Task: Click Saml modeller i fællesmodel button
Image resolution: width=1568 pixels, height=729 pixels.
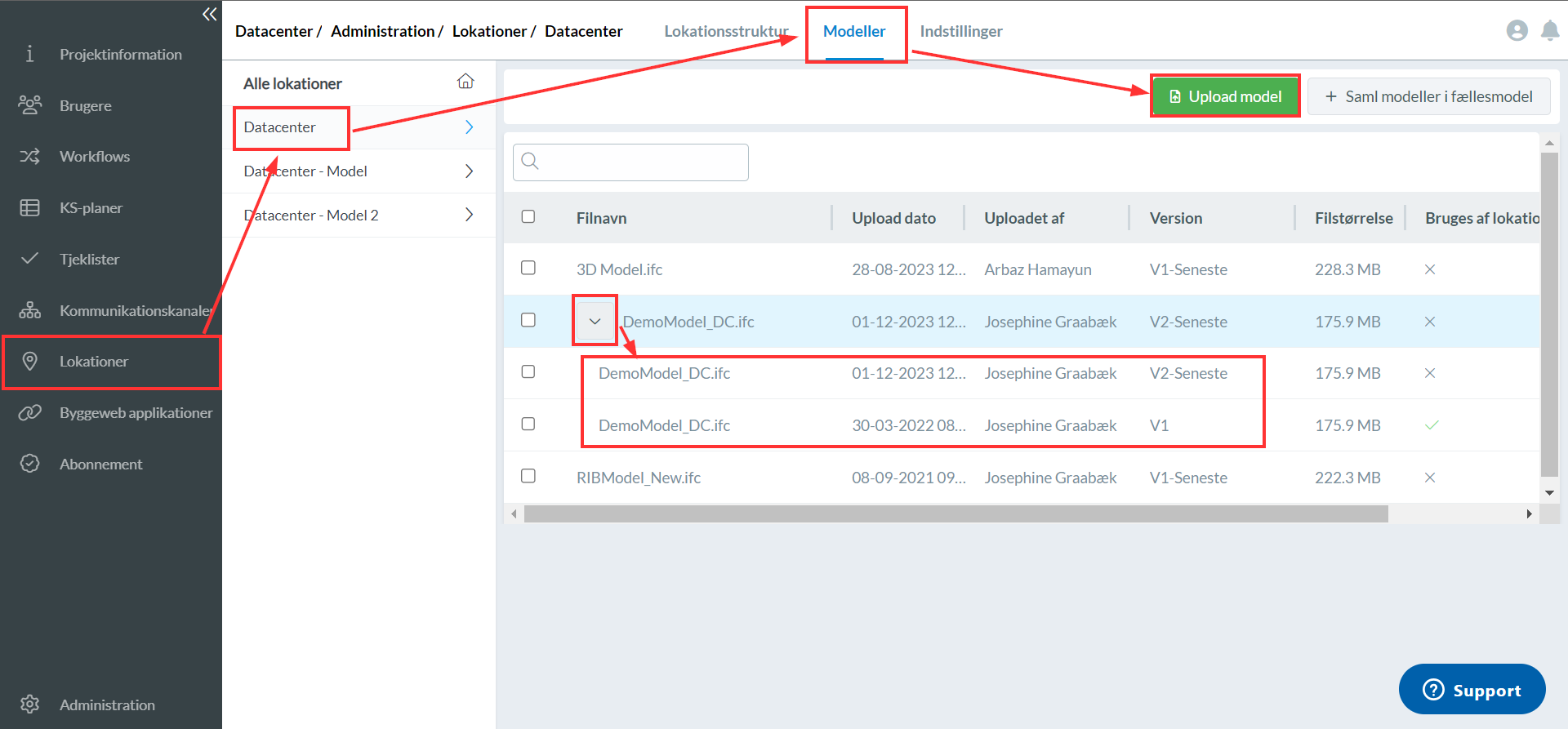Action: (x=1428, y=96)
